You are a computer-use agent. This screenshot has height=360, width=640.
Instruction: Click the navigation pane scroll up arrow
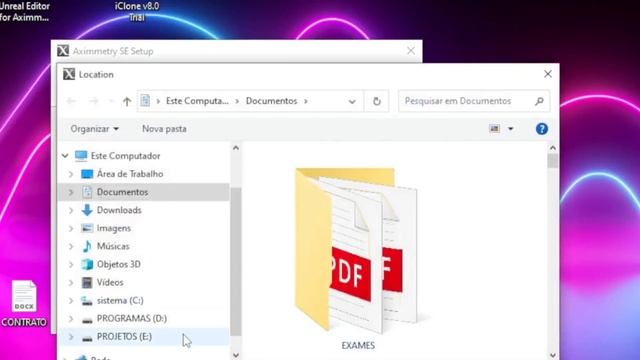coord(236,148)
